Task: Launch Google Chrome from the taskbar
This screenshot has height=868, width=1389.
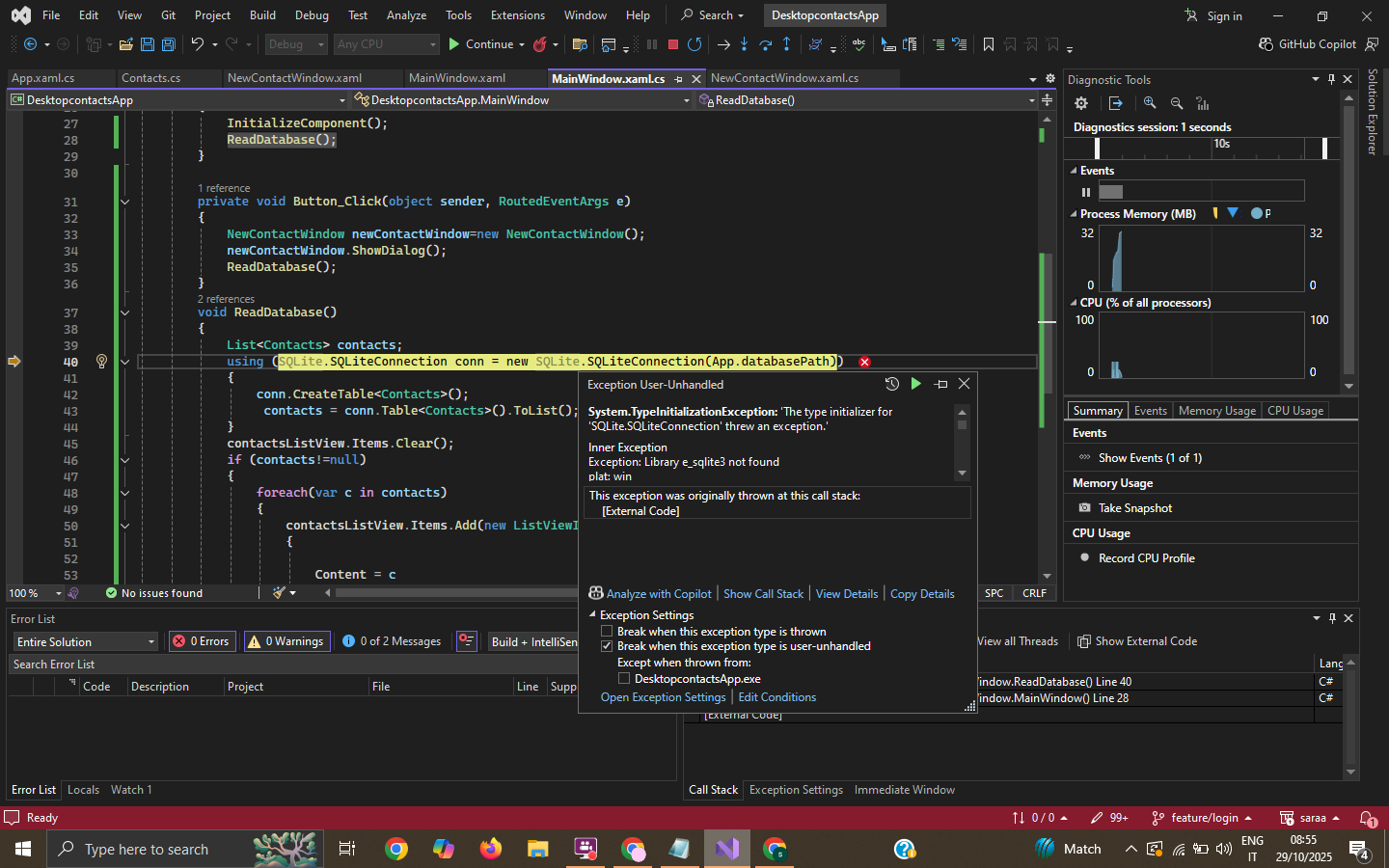Action: click(396, 850)
